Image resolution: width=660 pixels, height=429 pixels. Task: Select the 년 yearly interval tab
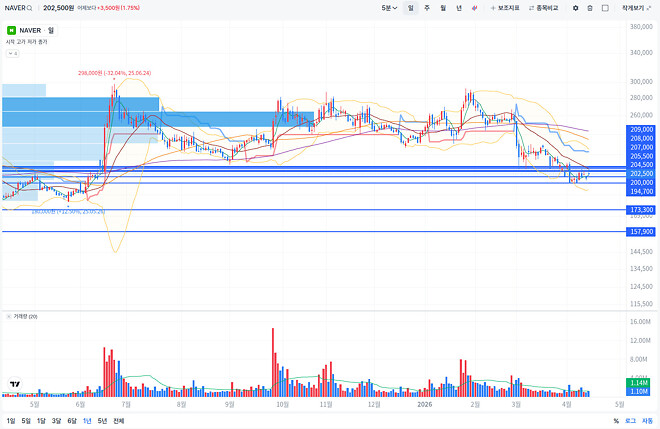pyautogui.click(x=459, y=8)
